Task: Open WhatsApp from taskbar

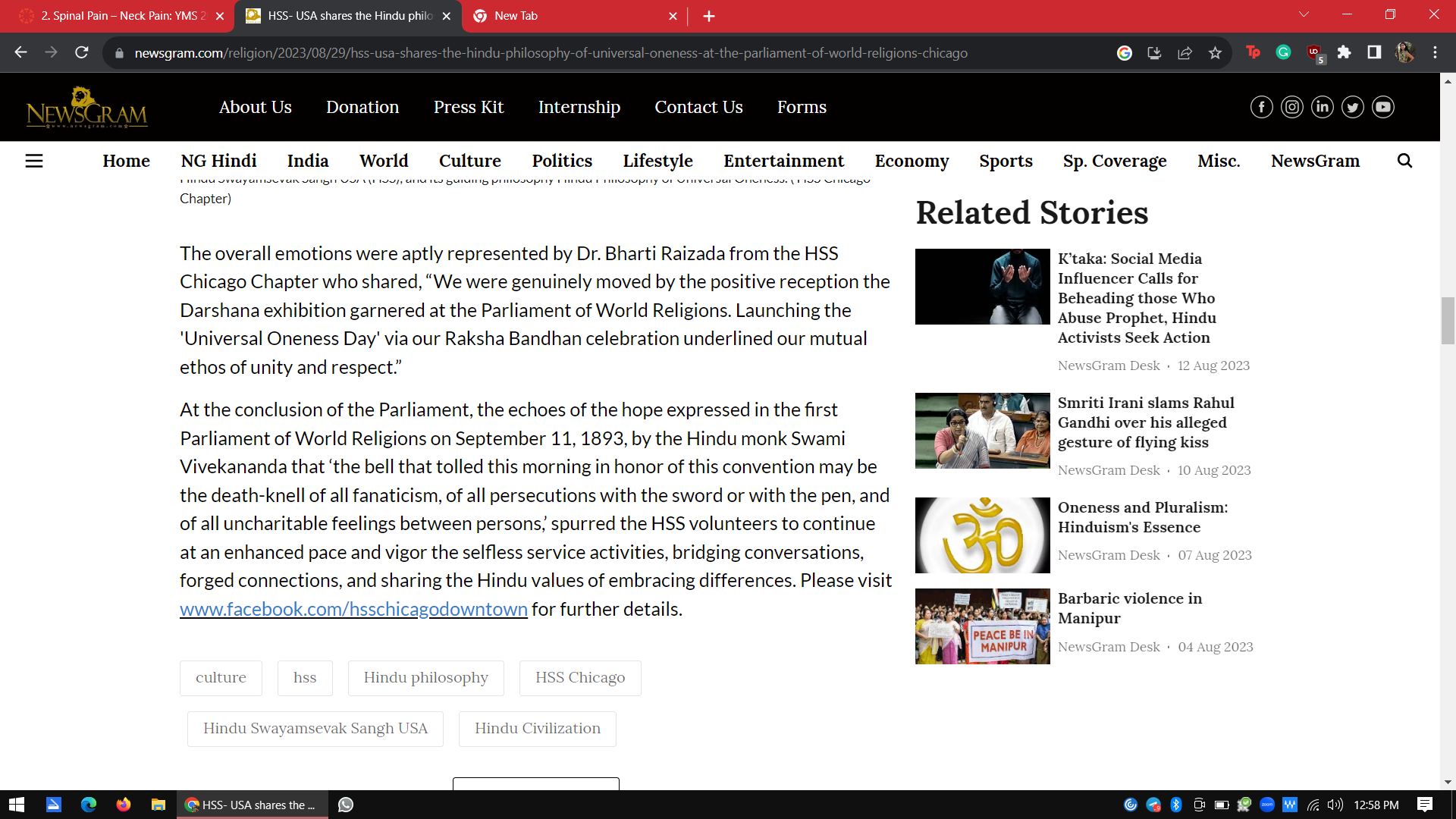Action: point(346,805)
